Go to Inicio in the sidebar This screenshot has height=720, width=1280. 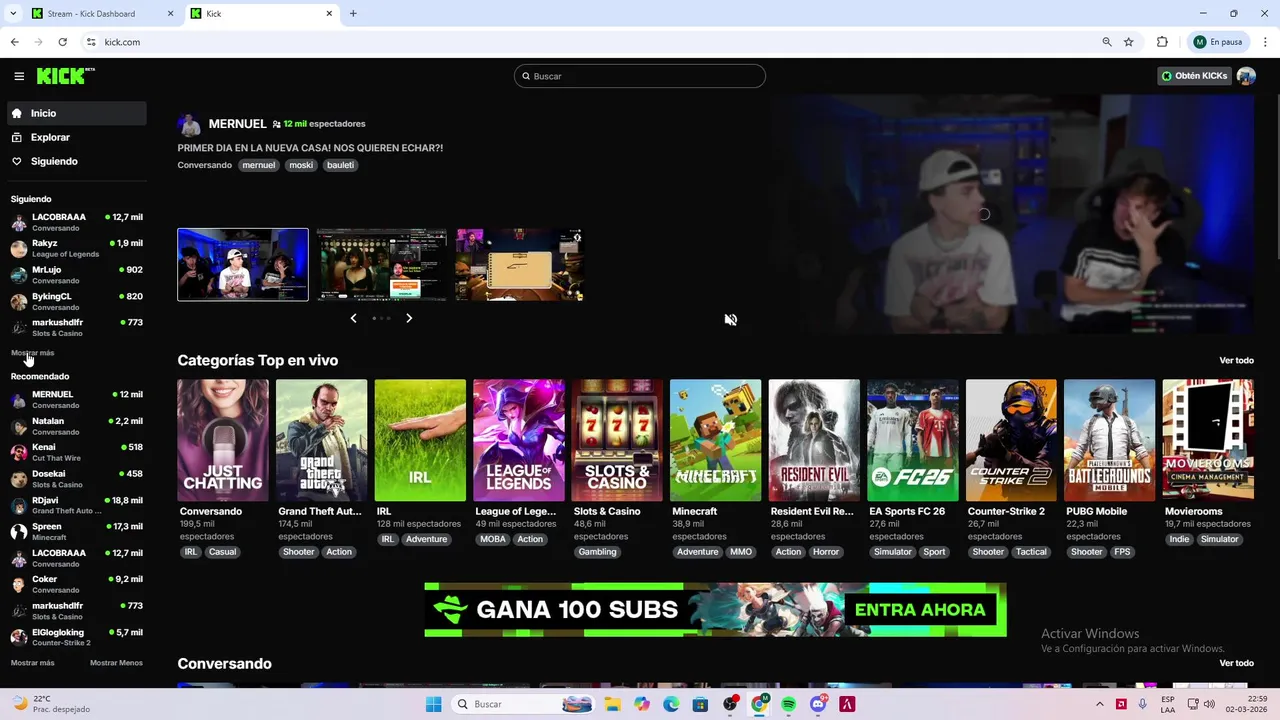tap(77, 113)
